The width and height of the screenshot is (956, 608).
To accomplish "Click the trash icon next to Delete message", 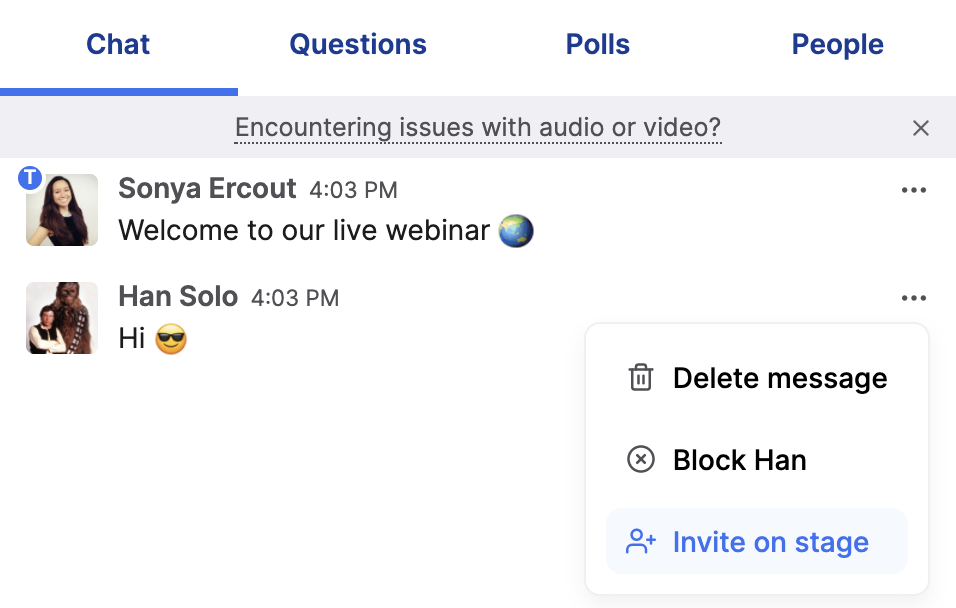I will point(640,378).
